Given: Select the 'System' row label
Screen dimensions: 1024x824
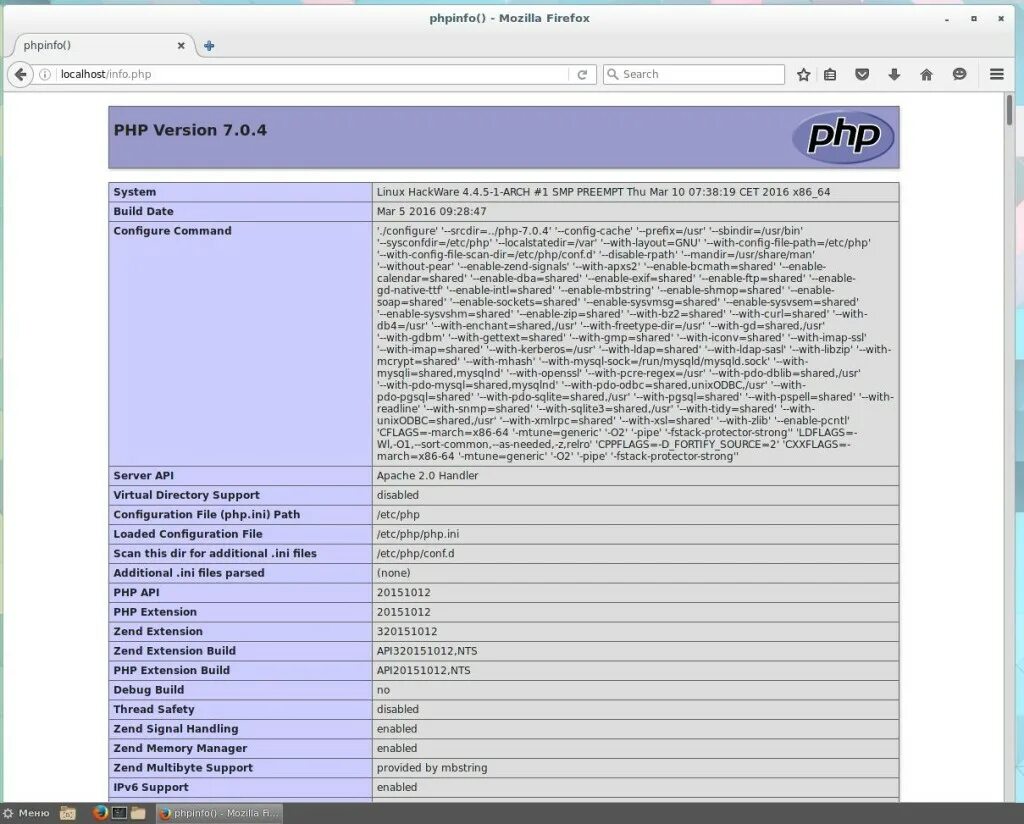Looking at the screenshot, I should (135, 192).
